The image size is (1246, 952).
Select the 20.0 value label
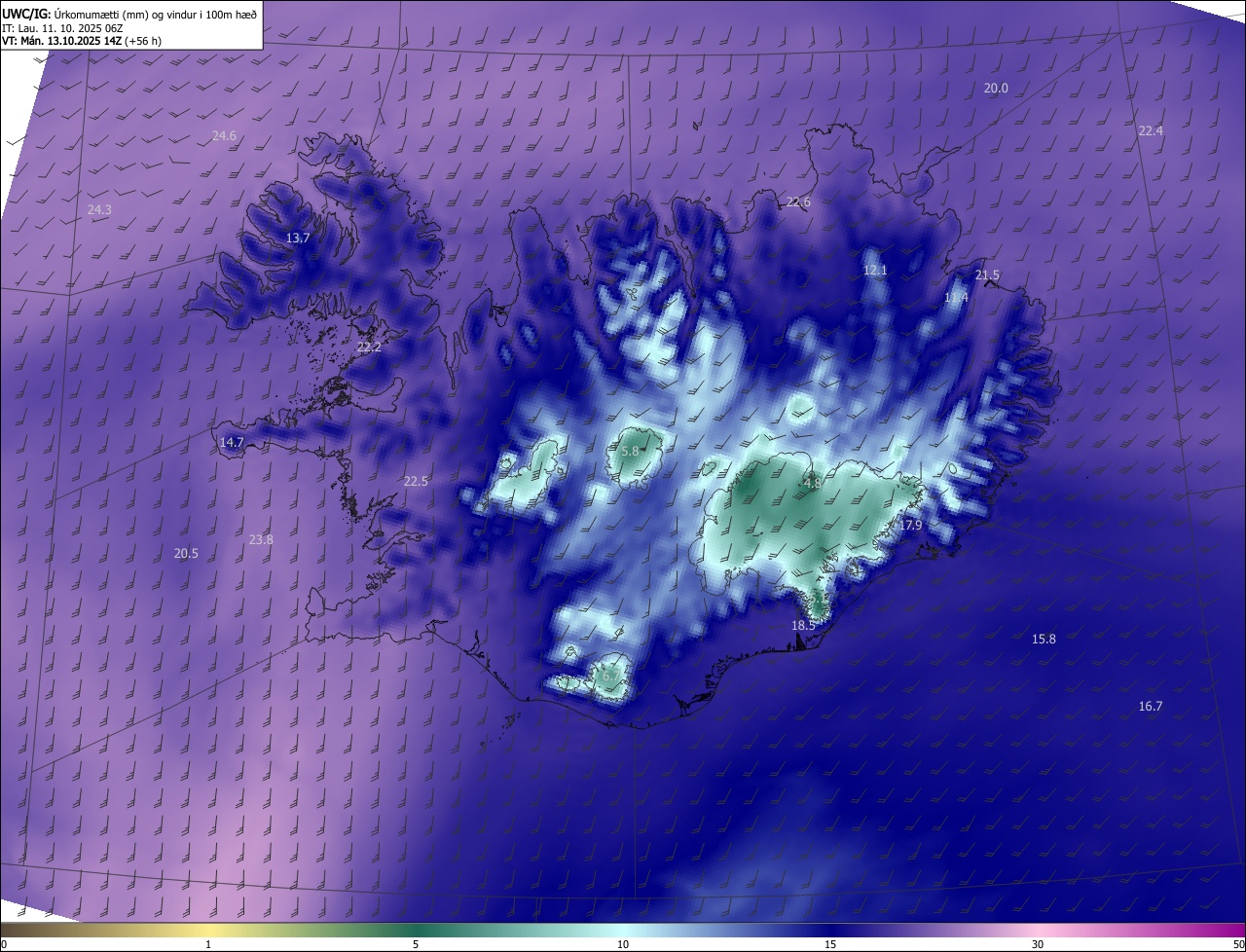(x=996, y=88)
